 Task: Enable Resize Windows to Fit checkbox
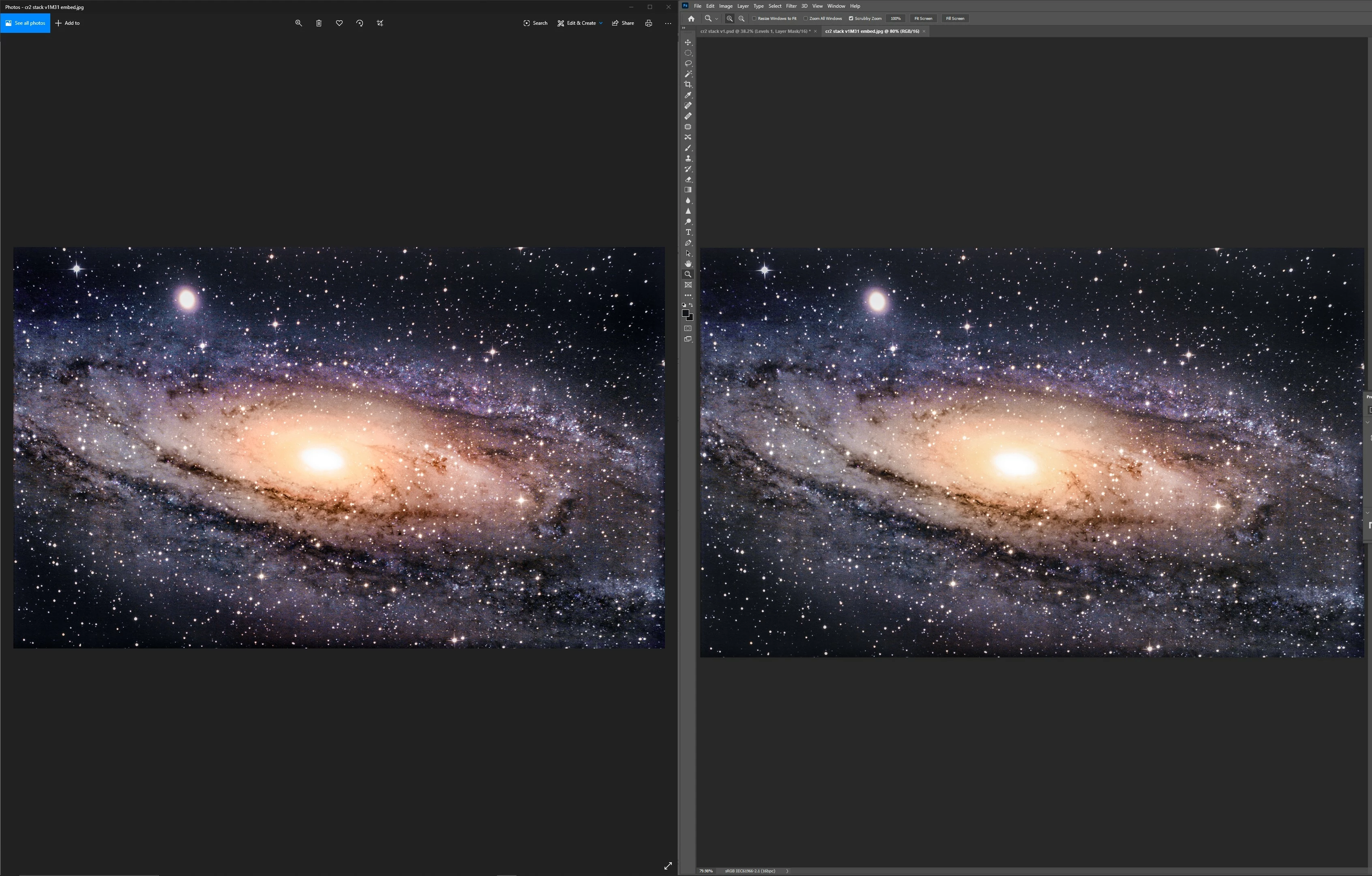coord(755,18)
